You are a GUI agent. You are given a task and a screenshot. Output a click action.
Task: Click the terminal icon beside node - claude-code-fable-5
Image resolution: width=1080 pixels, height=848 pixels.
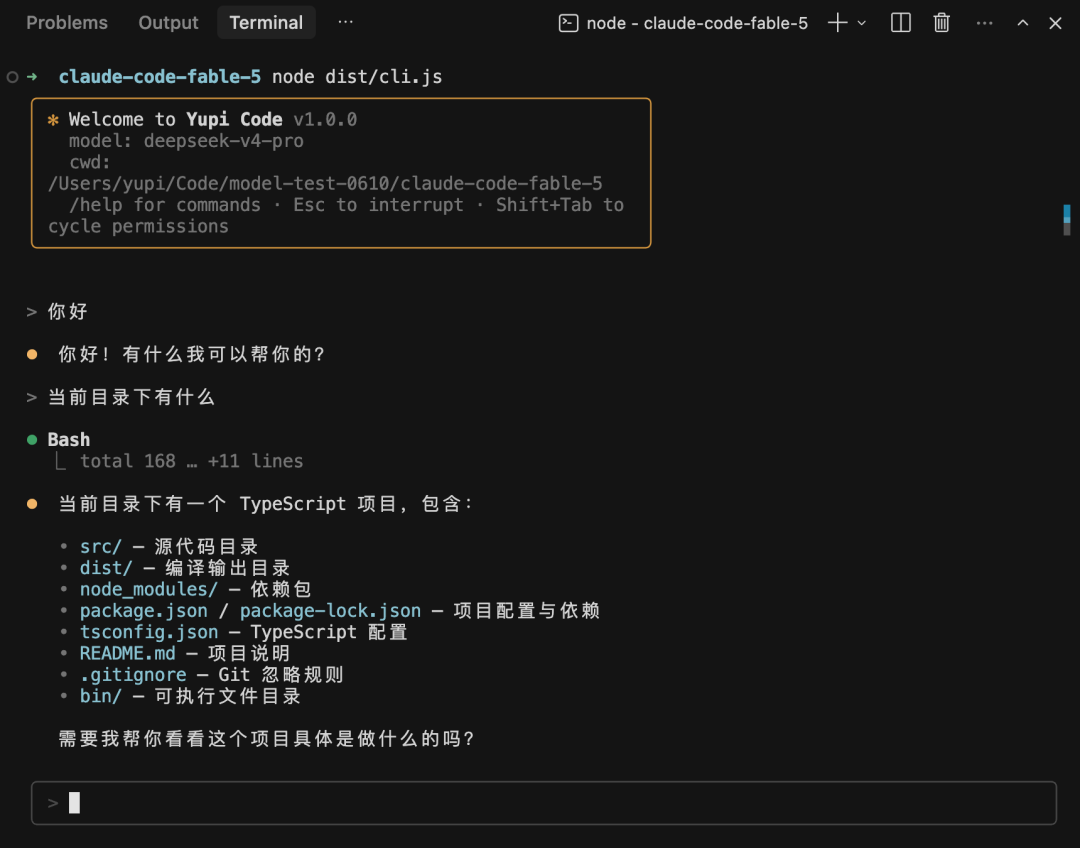click(x=568, y=23)
